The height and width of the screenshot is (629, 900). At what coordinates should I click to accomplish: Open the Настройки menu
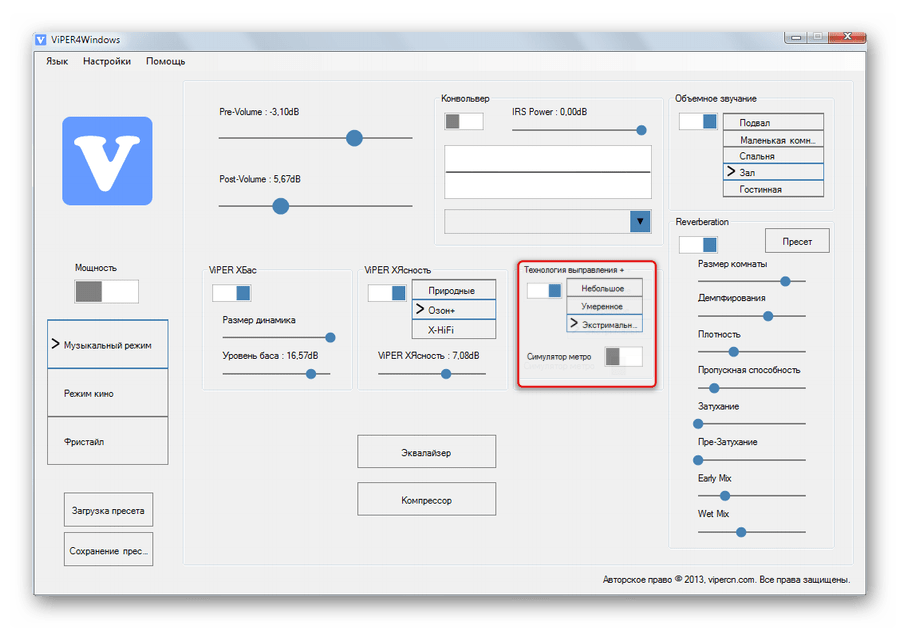pos(106,61)
